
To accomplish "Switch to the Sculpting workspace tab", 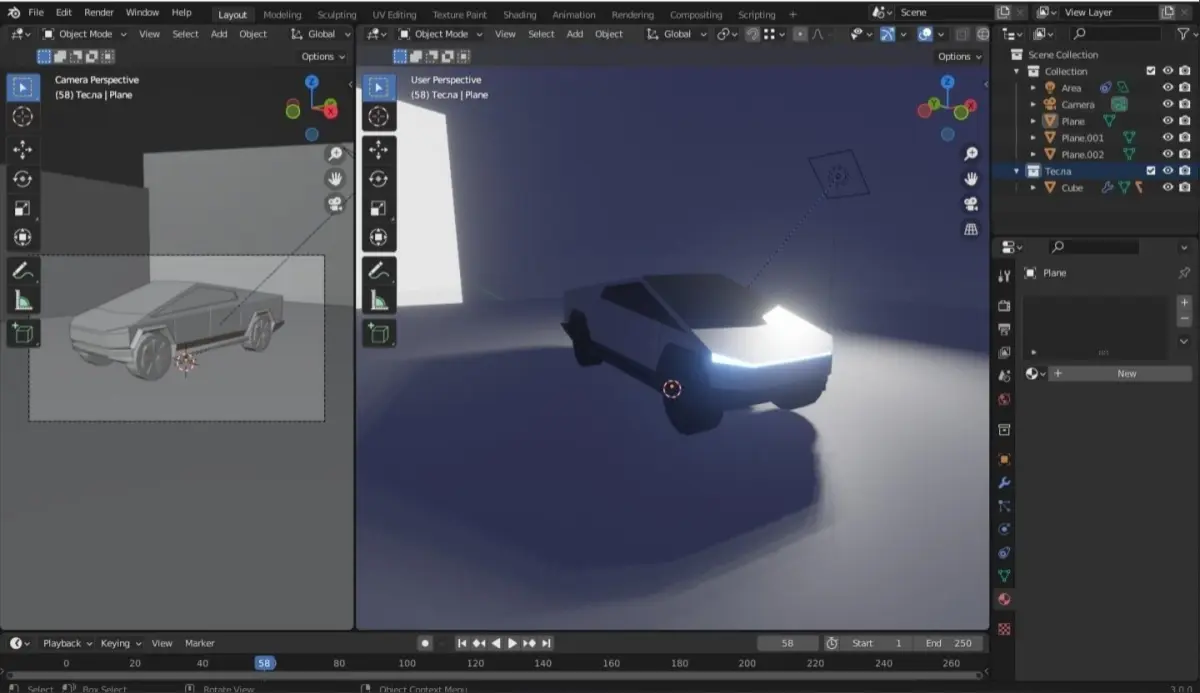I will coord(336,15).
